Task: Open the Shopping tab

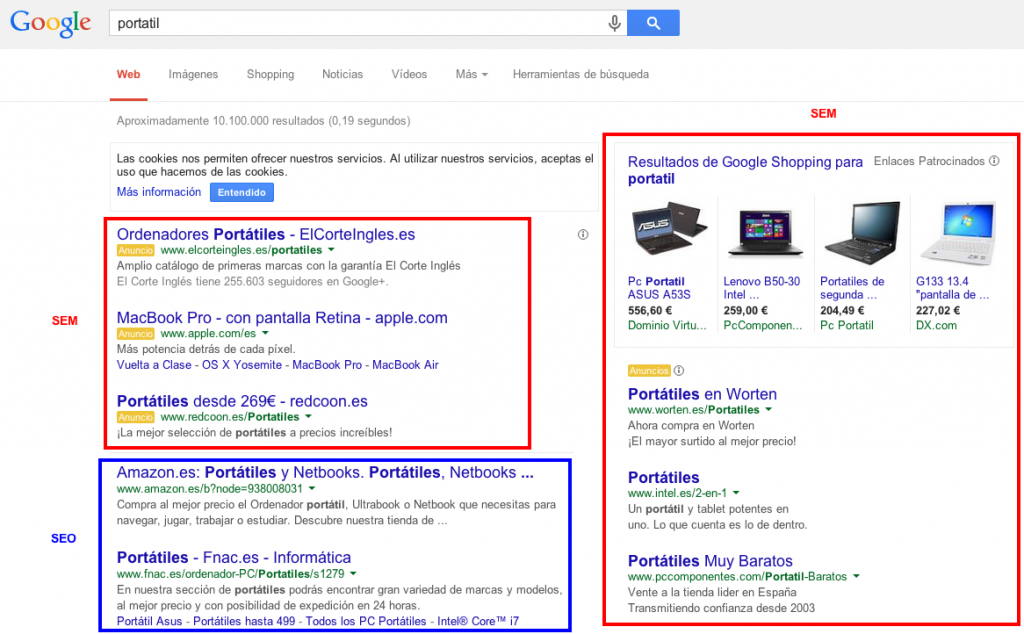Action: click(x=270, y=74)
